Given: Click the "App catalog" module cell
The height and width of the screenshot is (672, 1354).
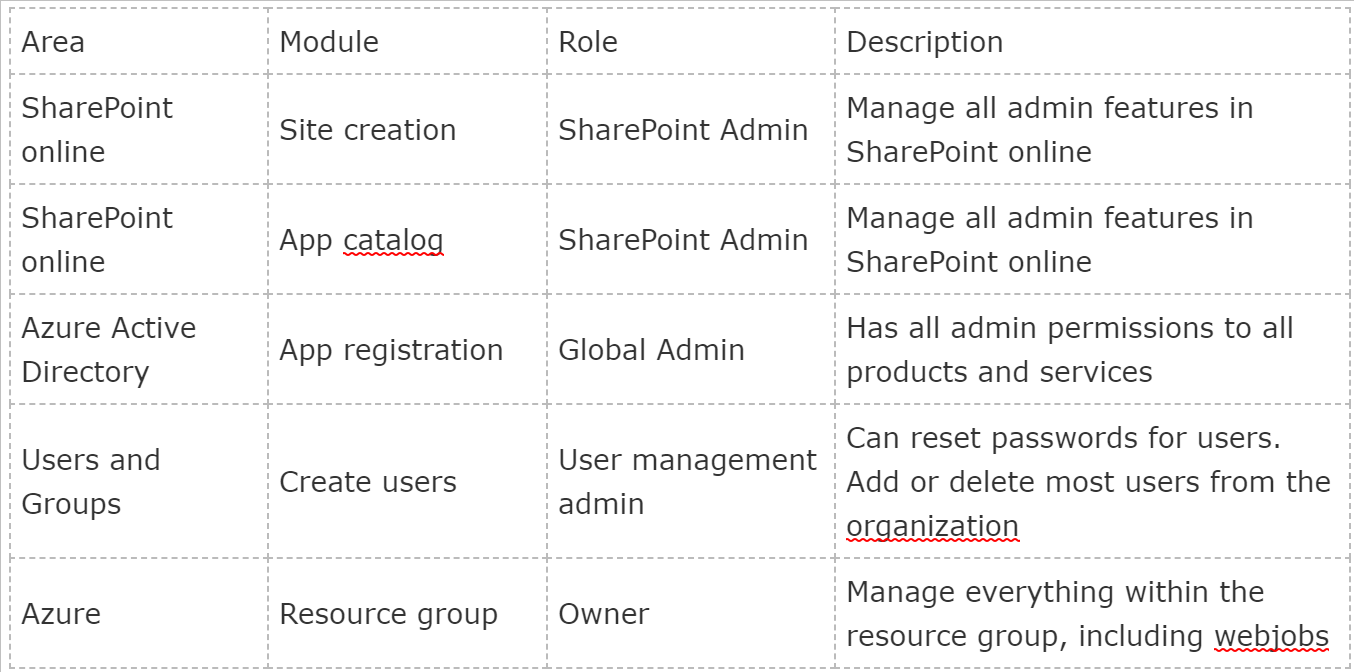Looking at the screenshot, I should pyautogui.click(x=407, y=240).
